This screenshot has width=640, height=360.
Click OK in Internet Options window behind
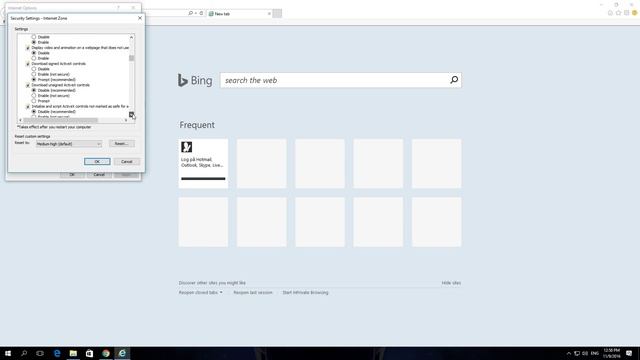72,175
